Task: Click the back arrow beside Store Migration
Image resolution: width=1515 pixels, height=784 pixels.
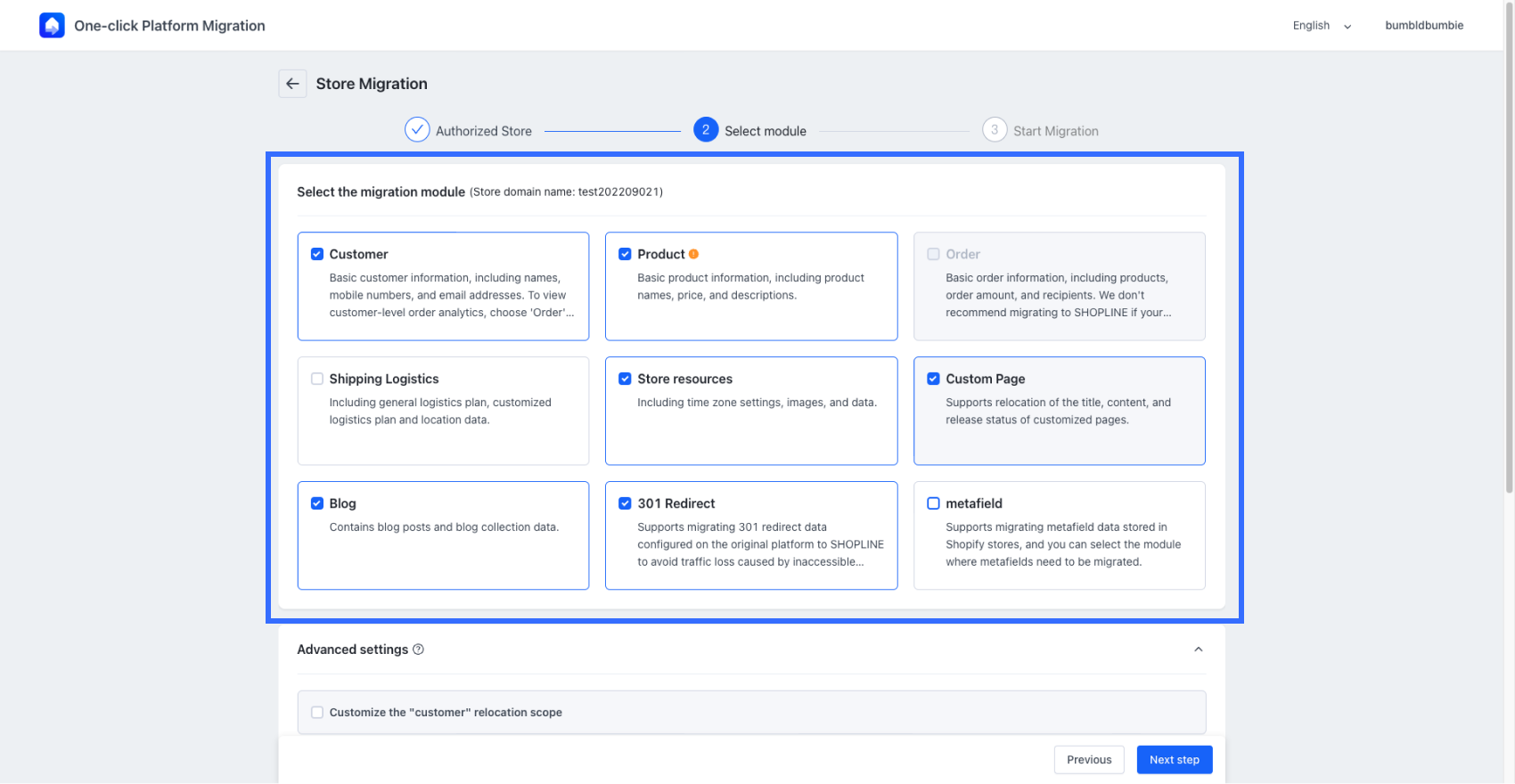Action: tap(292, 84)
